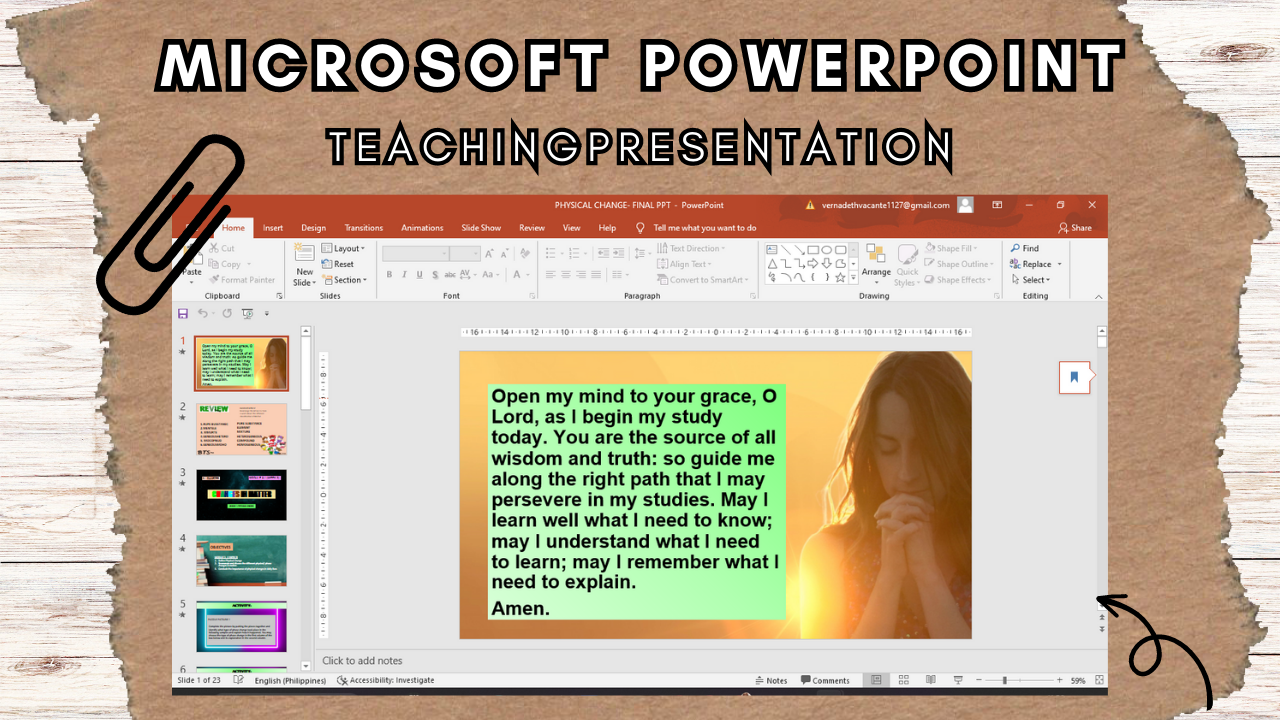
Task: Open Comments pane from status bar
Action: pyautogui.click(x=825, y=680)
